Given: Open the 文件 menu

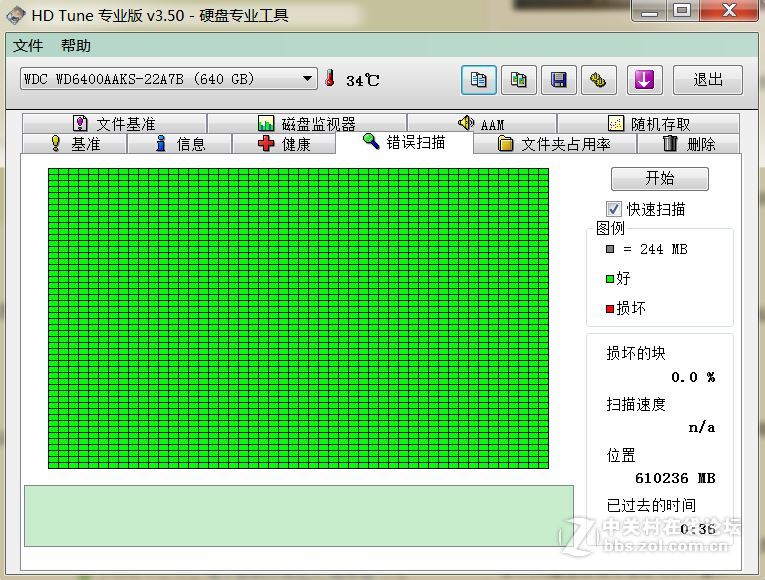Looking at the screenshot, I should point(28,46).
